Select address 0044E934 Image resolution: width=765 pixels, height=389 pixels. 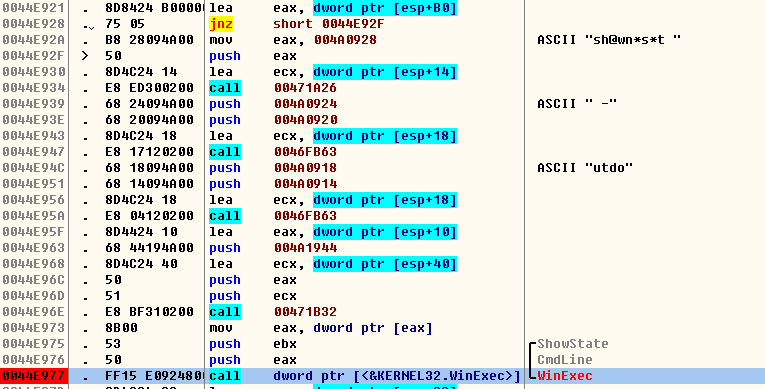33,88
